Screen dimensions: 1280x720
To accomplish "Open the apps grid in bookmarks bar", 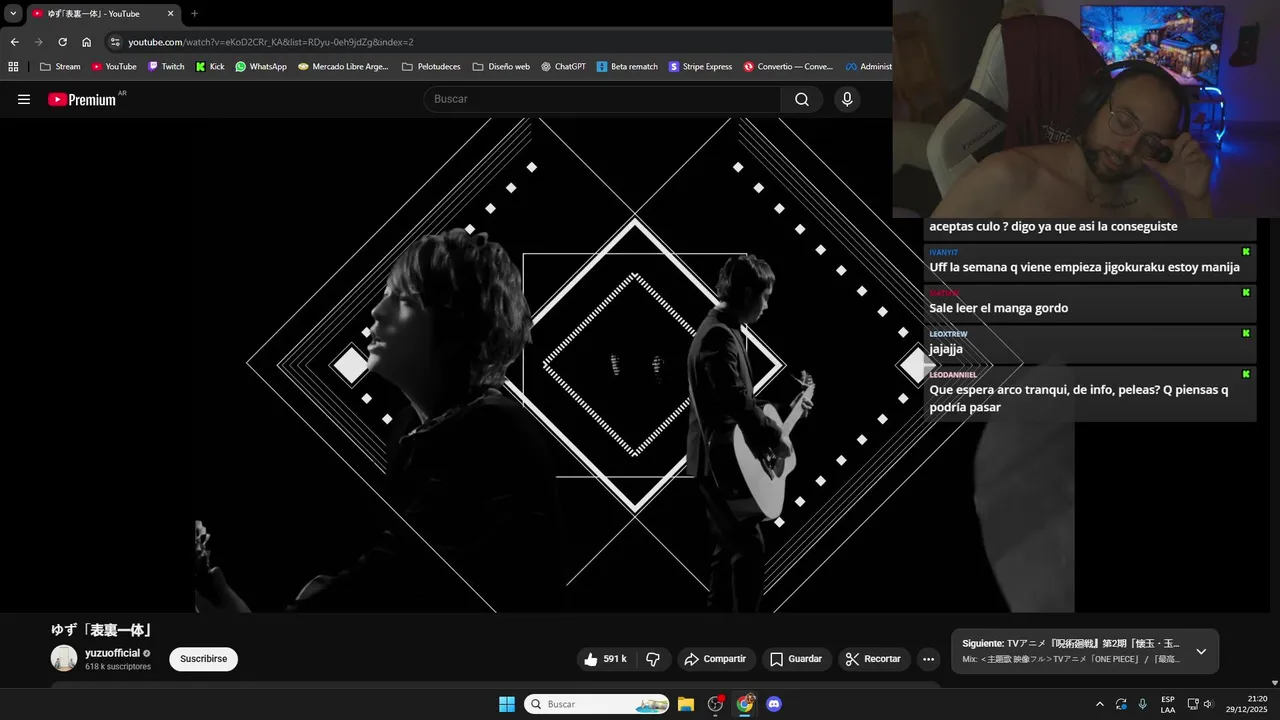I will pyautogui.click(x=13, y=67).
